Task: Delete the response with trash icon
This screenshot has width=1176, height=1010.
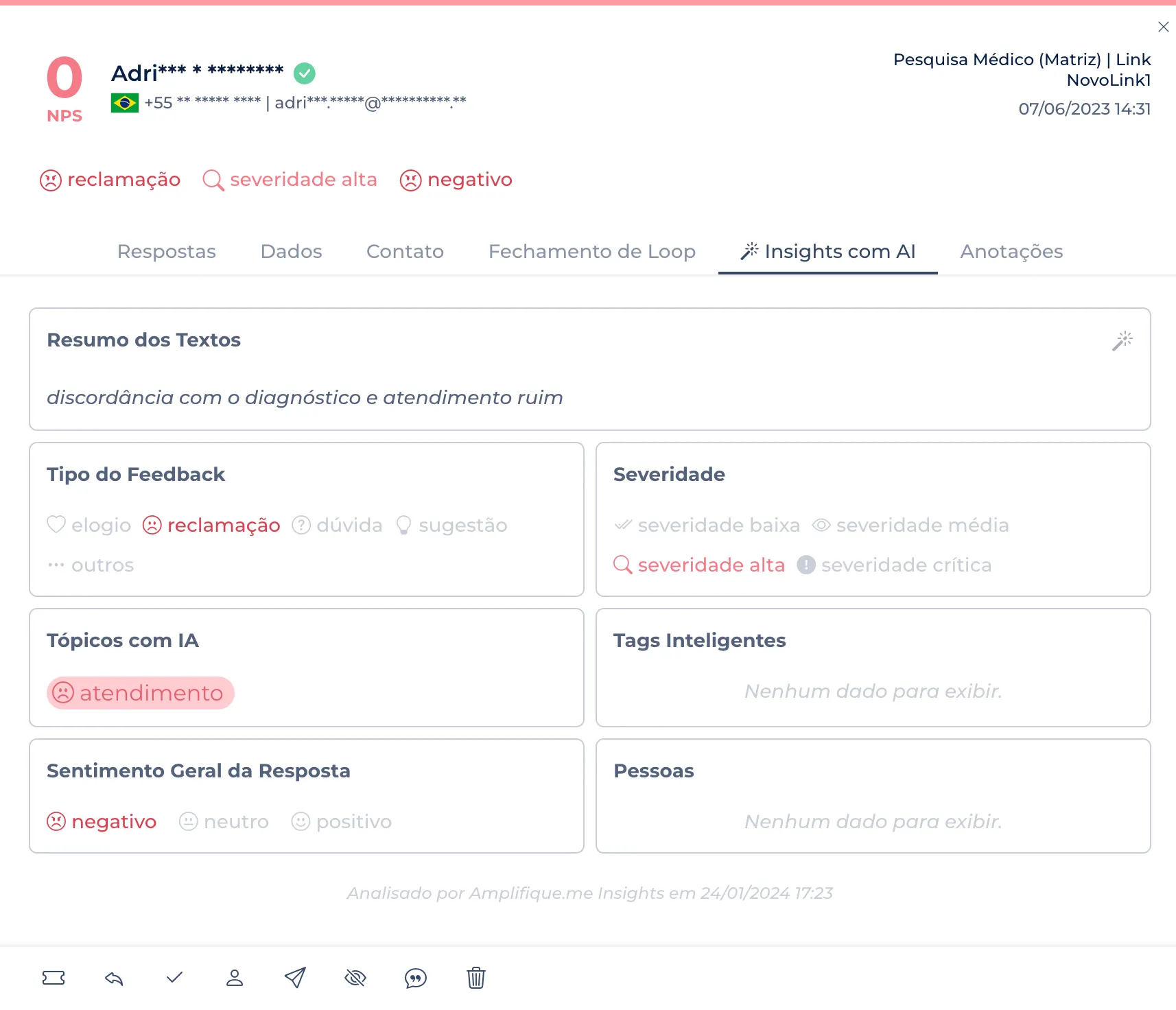Action: point(476,978)
